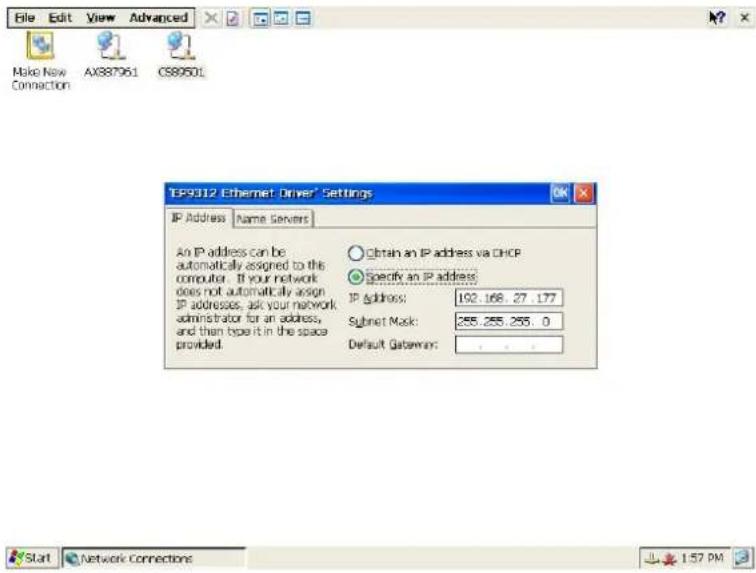
Task: Open the File menu
Action: 25,18
